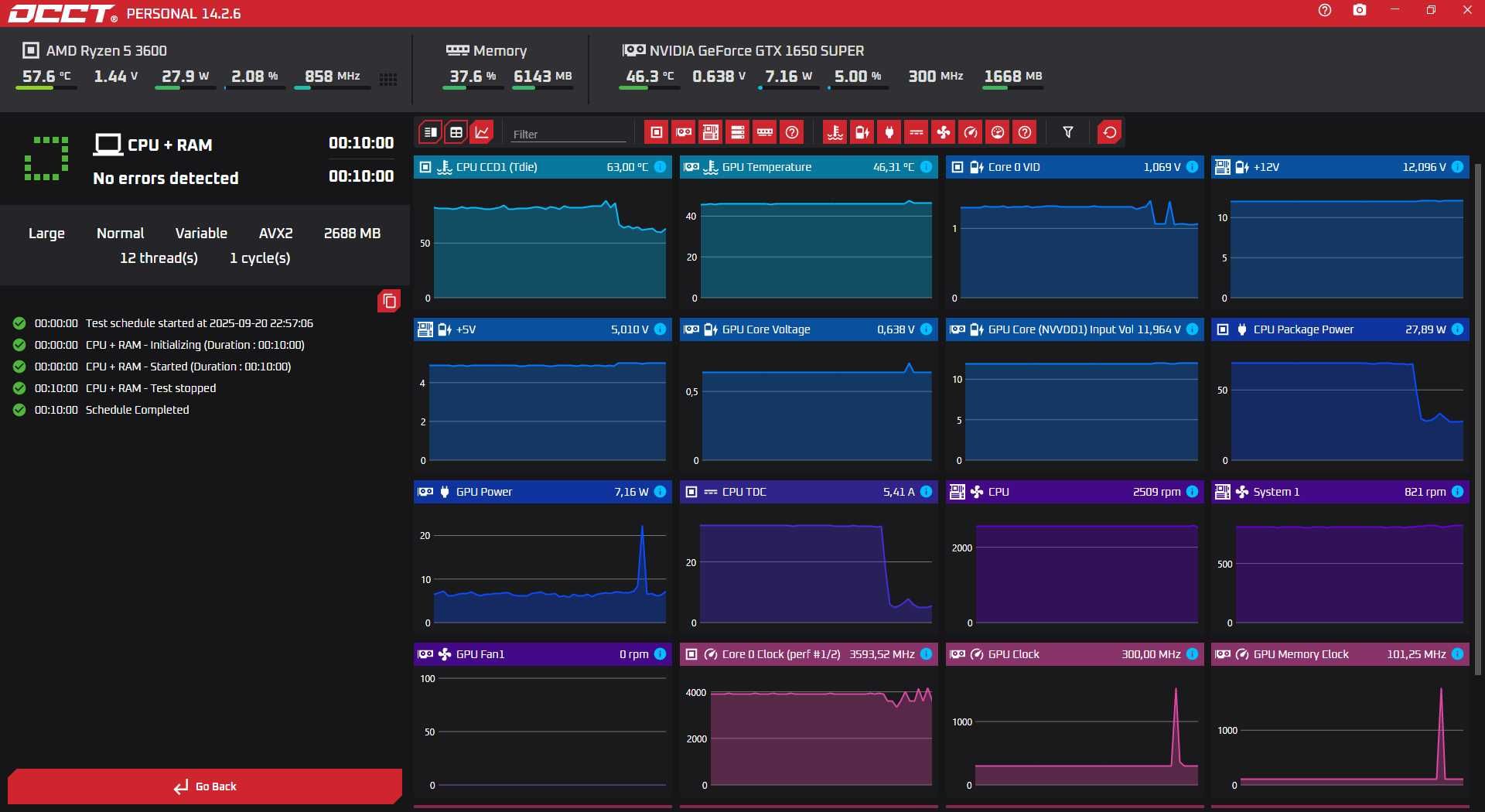The height and width of the screenshot is (812, 1485).
Task: Toggle motherboard sensors filter
Action: click(x=711, y=132)
